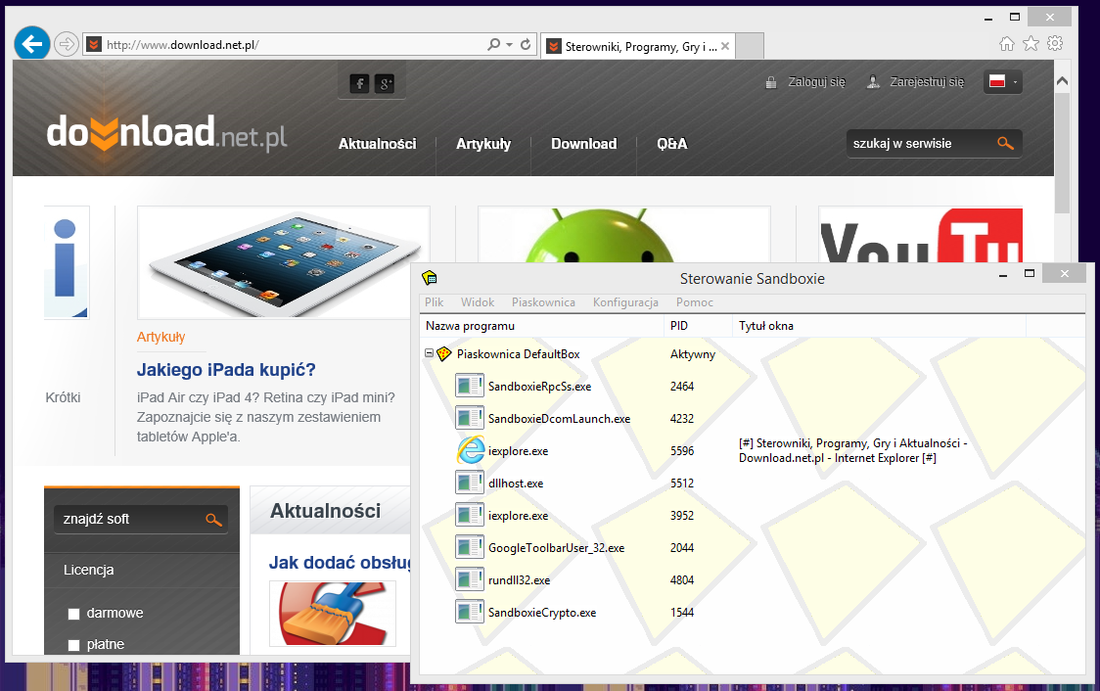Click the browser Back arrow button
Viewport: 1100px width, 691px height.
tap(32, 44)
